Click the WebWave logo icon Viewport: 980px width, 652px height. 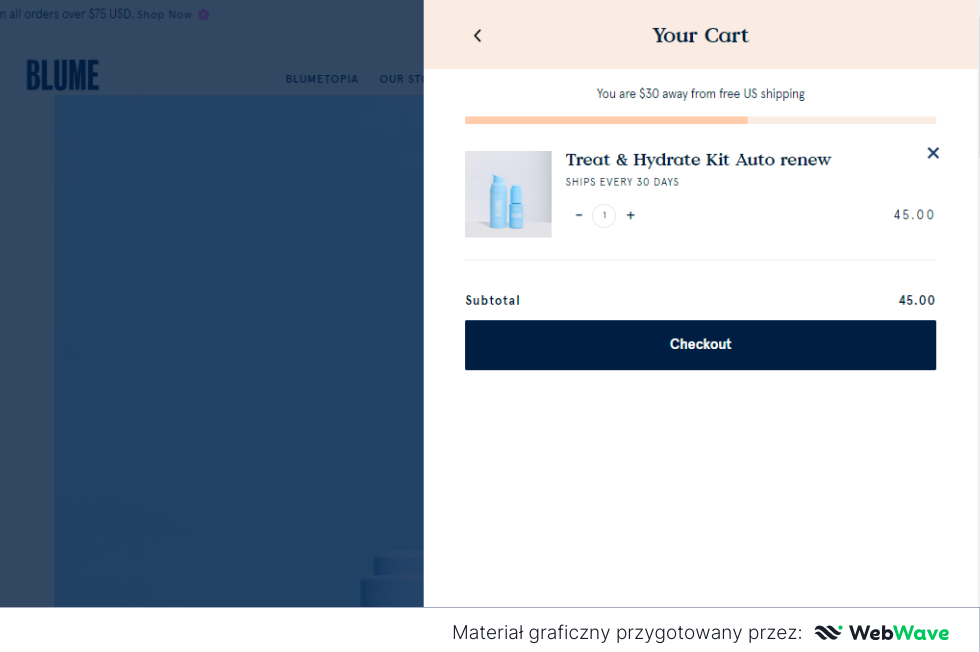[828, 632]
